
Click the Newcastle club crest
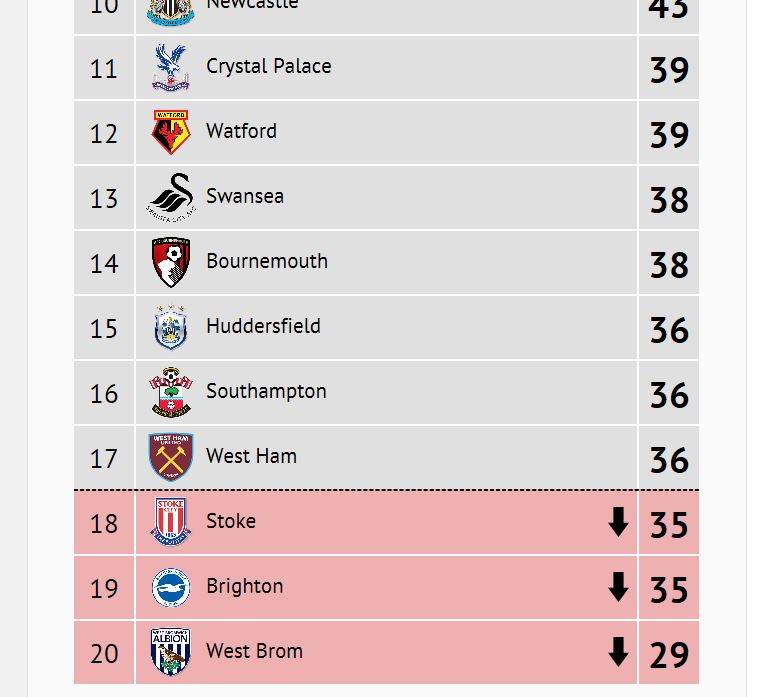[170, 12]
